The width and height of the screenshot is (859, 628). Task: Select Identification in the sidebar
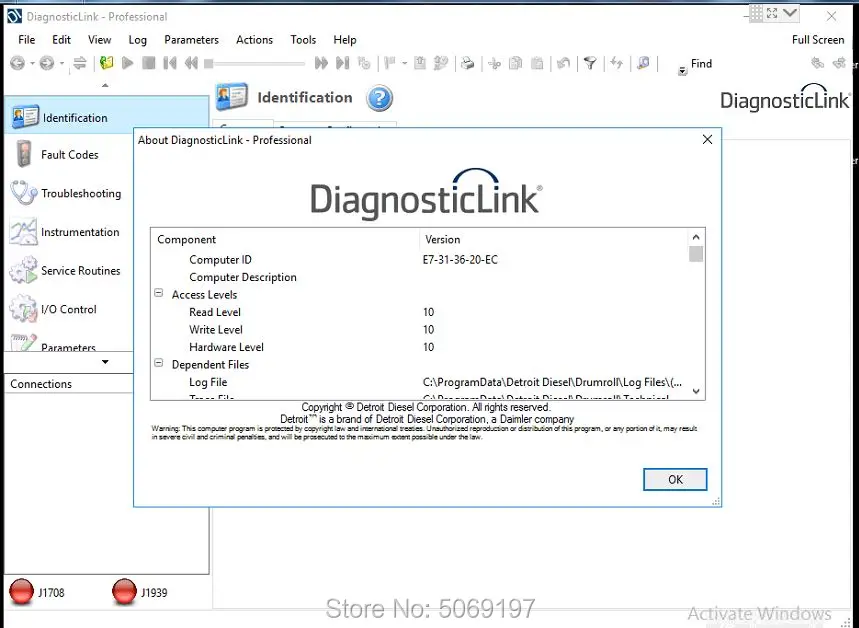(107, 116)
